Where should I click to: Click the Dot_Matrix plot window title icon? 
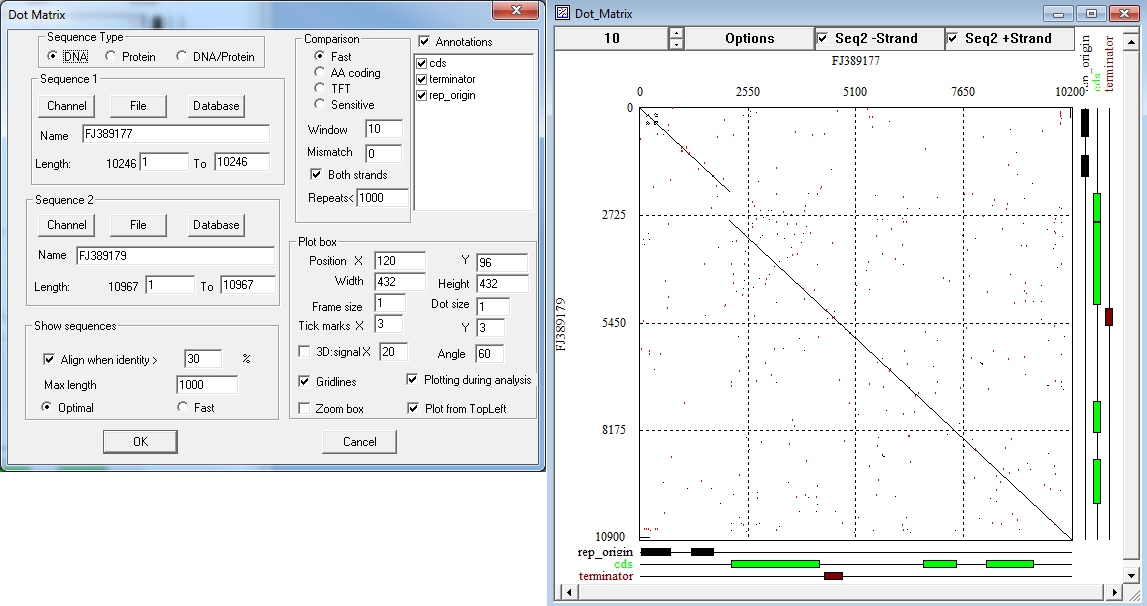tap(562, 13)
